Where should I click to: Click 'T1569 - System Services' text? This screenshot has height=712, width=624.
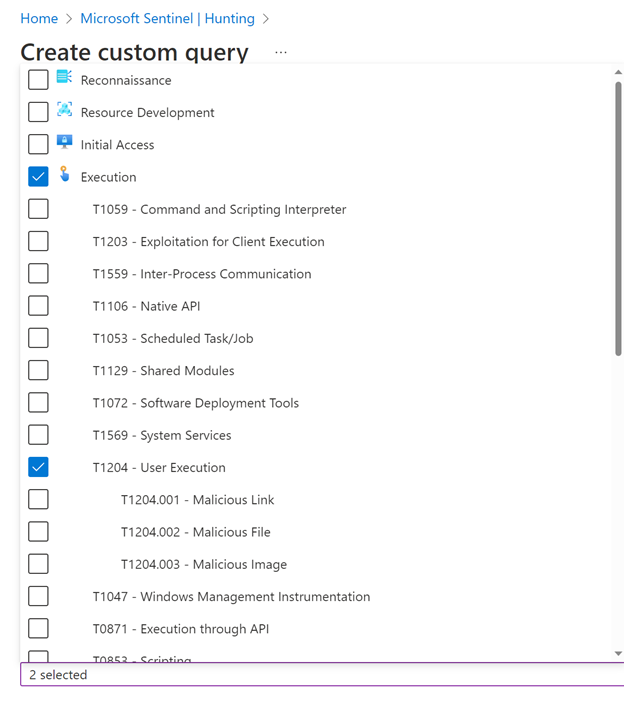coord(162,435)
